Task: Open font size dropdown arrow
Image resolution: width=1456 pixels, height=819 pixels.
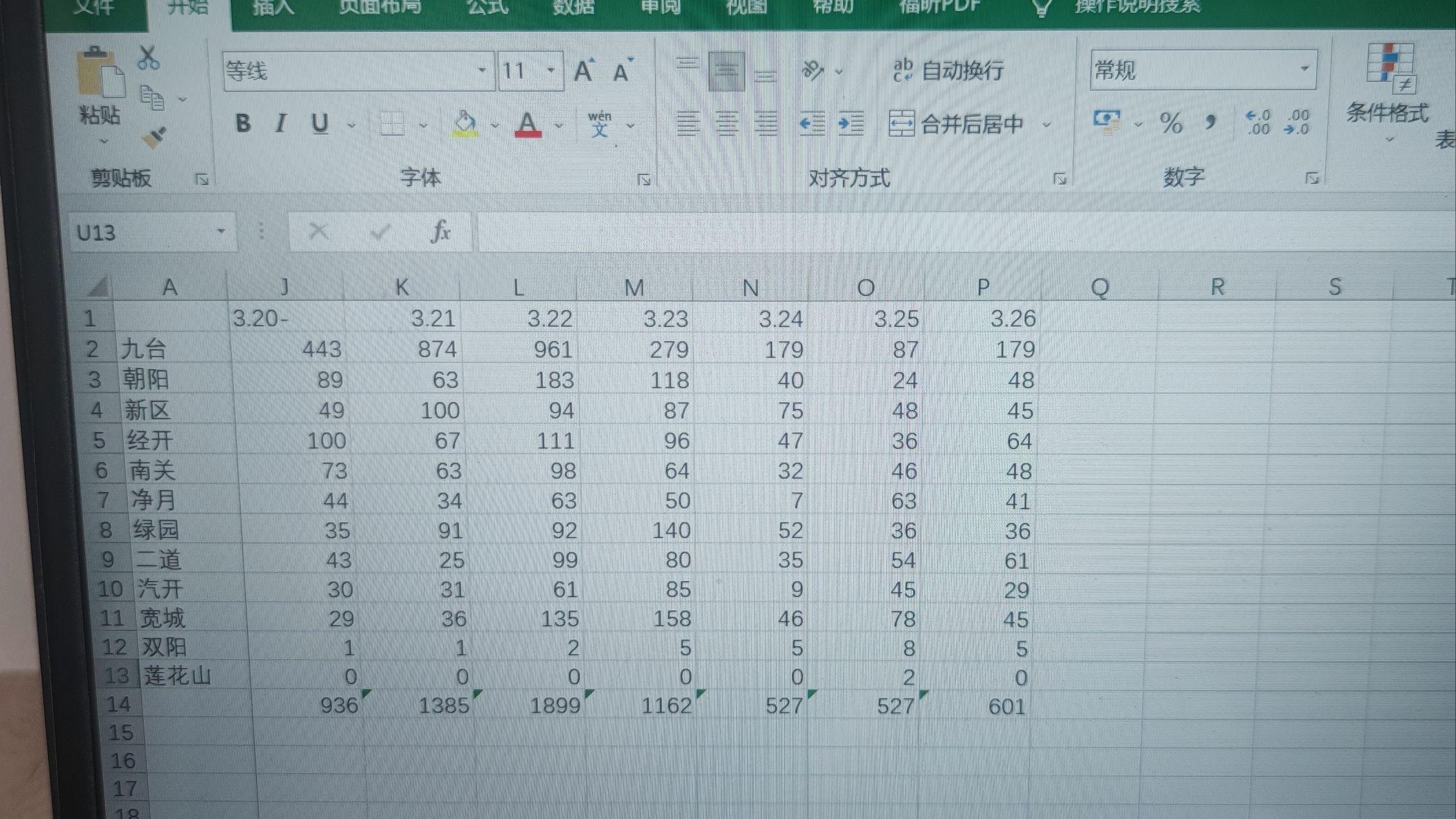Action: click(x=551, y=70)
